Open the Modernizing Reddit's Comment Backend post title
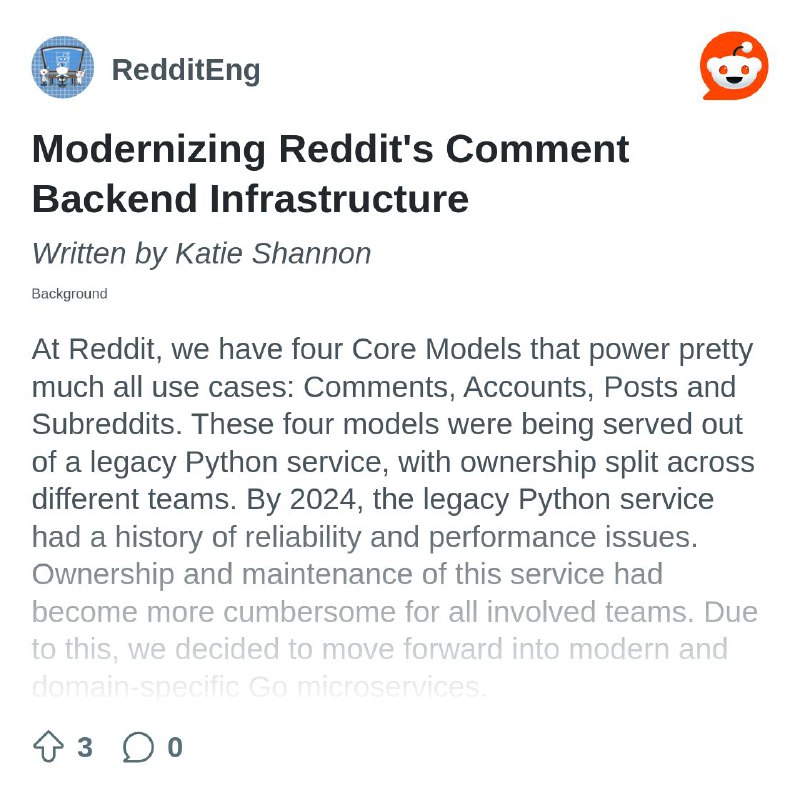The width and height of the screenshot is (800, 800). tap(331, 174)
